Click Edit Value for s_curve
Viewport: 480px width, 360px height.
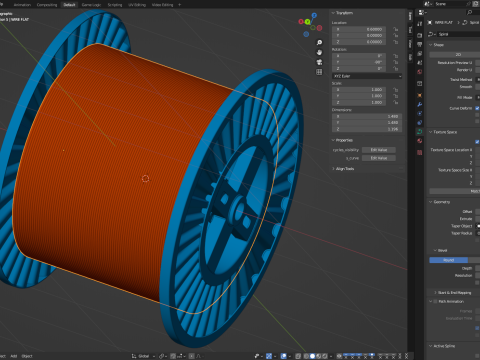[x=379, y=158]
